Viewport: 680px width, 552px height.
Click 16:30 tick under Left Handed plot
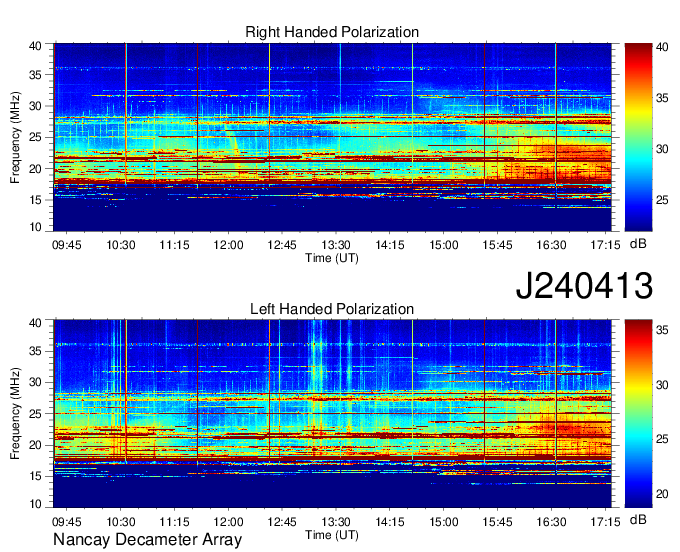coord(551,521)
